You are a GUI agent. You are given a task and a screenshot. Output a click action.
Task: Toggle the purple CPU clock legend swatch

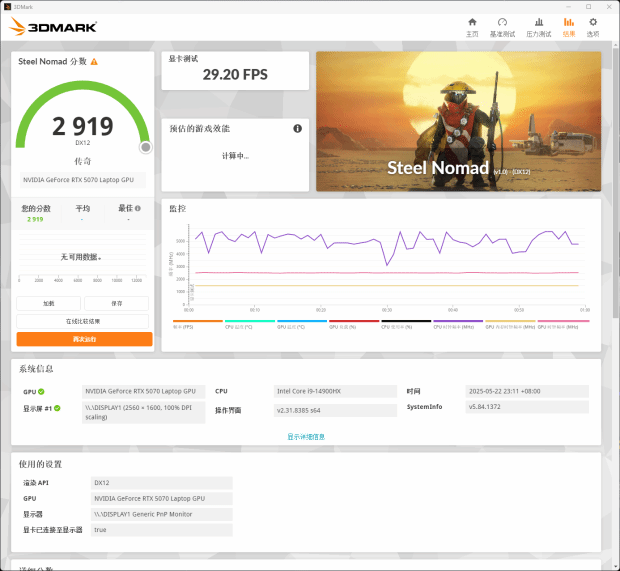click(x=458, y=321)
